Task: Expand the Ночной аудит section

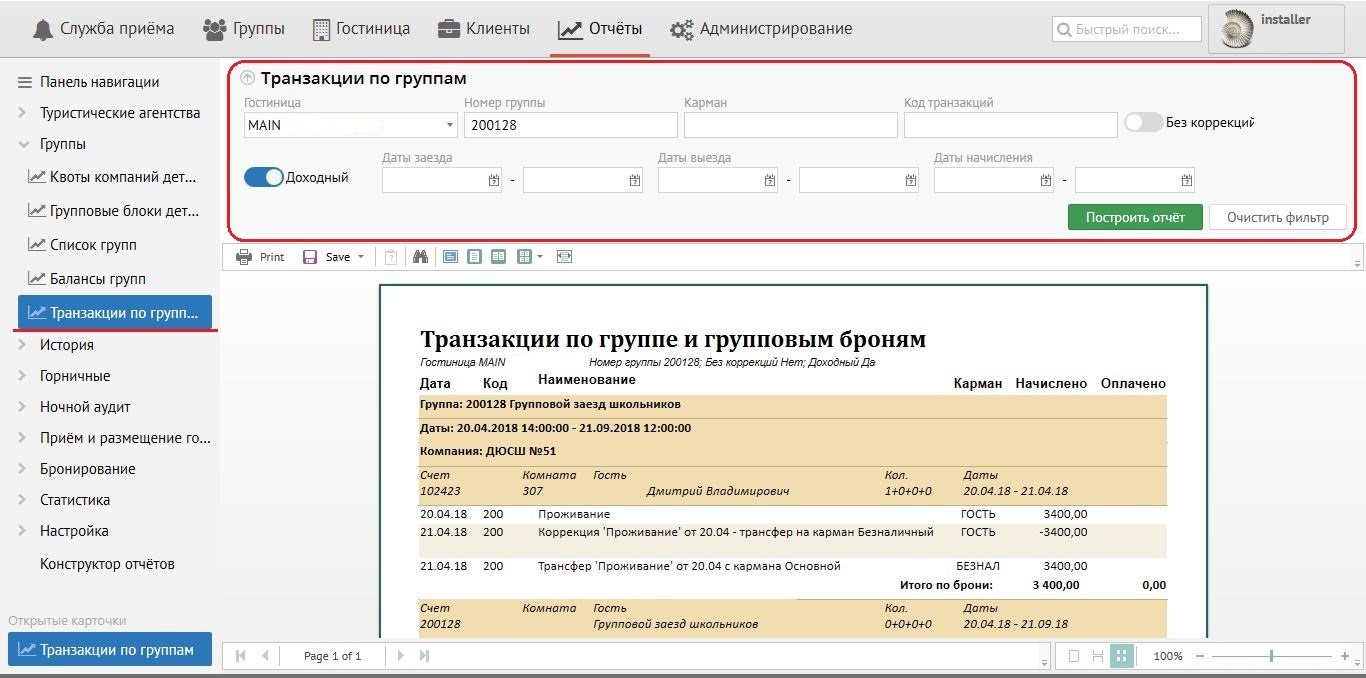Action: [x=22, y=407]
